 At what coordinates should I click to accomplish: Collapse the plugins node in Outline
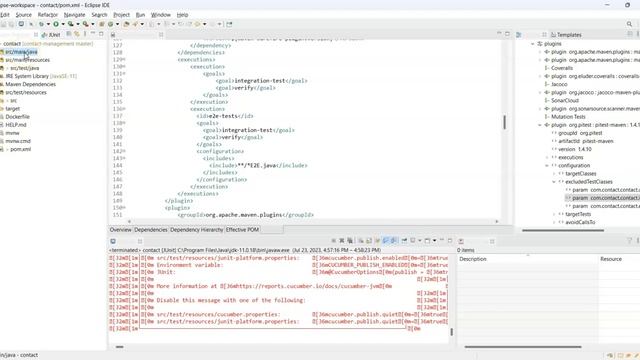point(533,44)
